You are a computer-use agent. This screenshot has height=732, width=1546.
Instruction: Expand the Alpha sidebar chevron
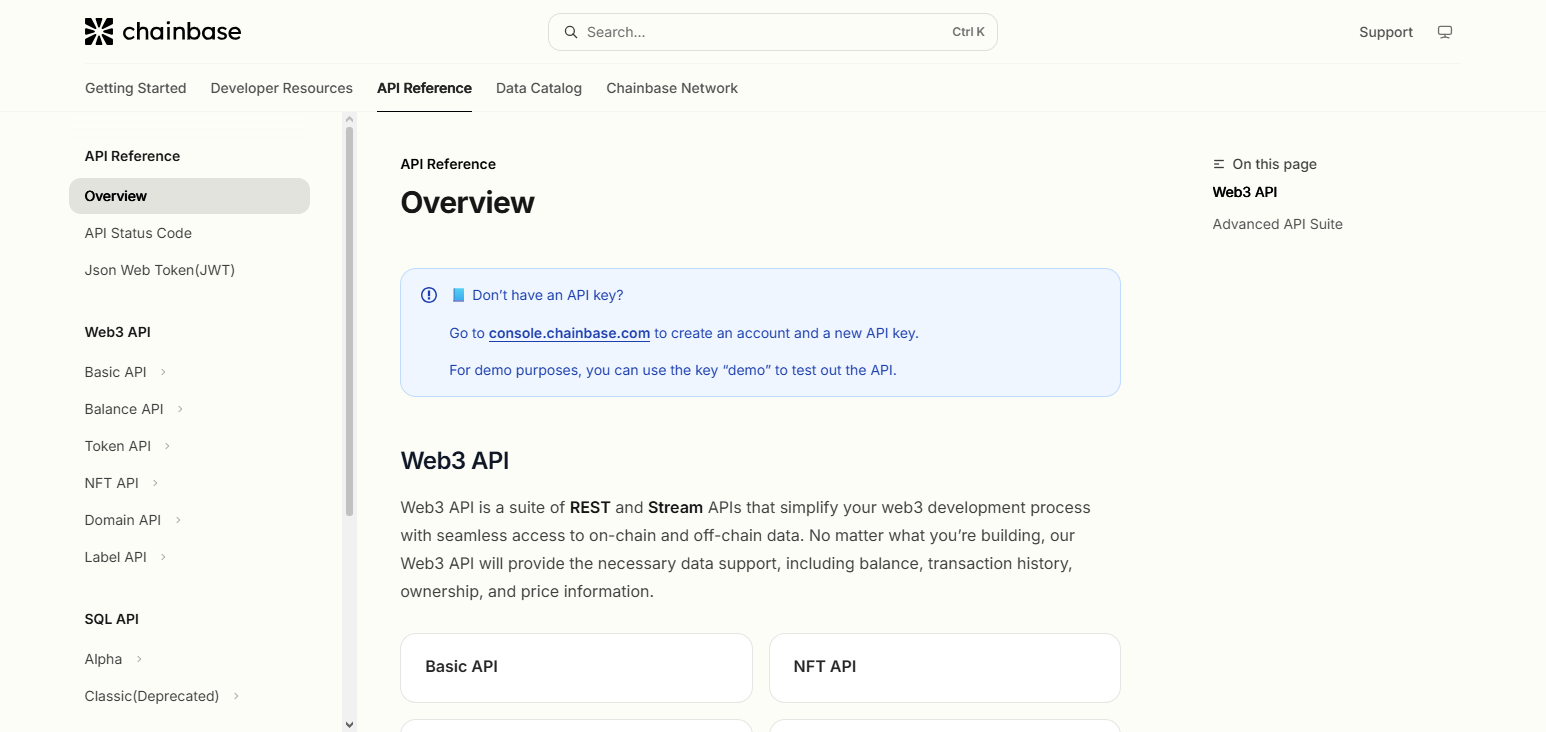pyautogui.click(x=139, y=659)
